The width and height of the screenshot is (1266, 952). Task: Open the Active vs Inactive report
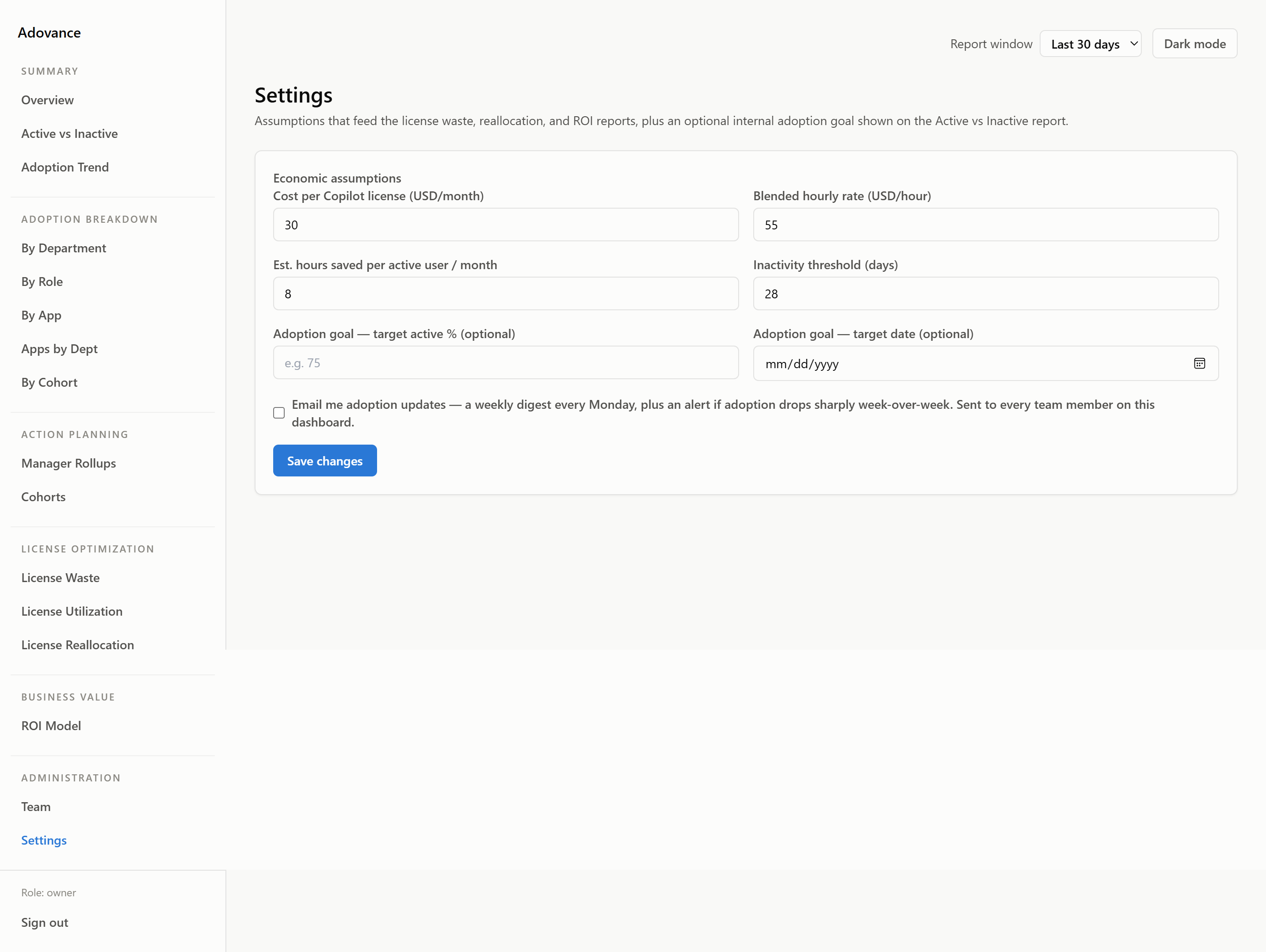pos(69,134)
